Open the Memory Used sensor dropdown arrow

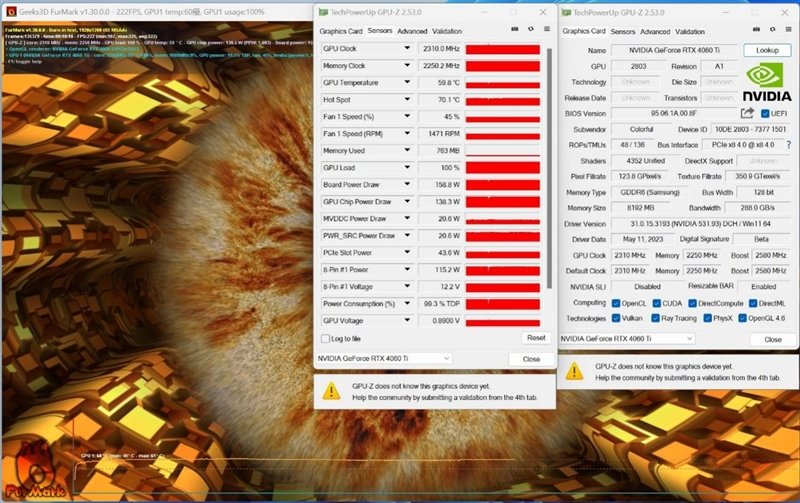click(407, 150)
